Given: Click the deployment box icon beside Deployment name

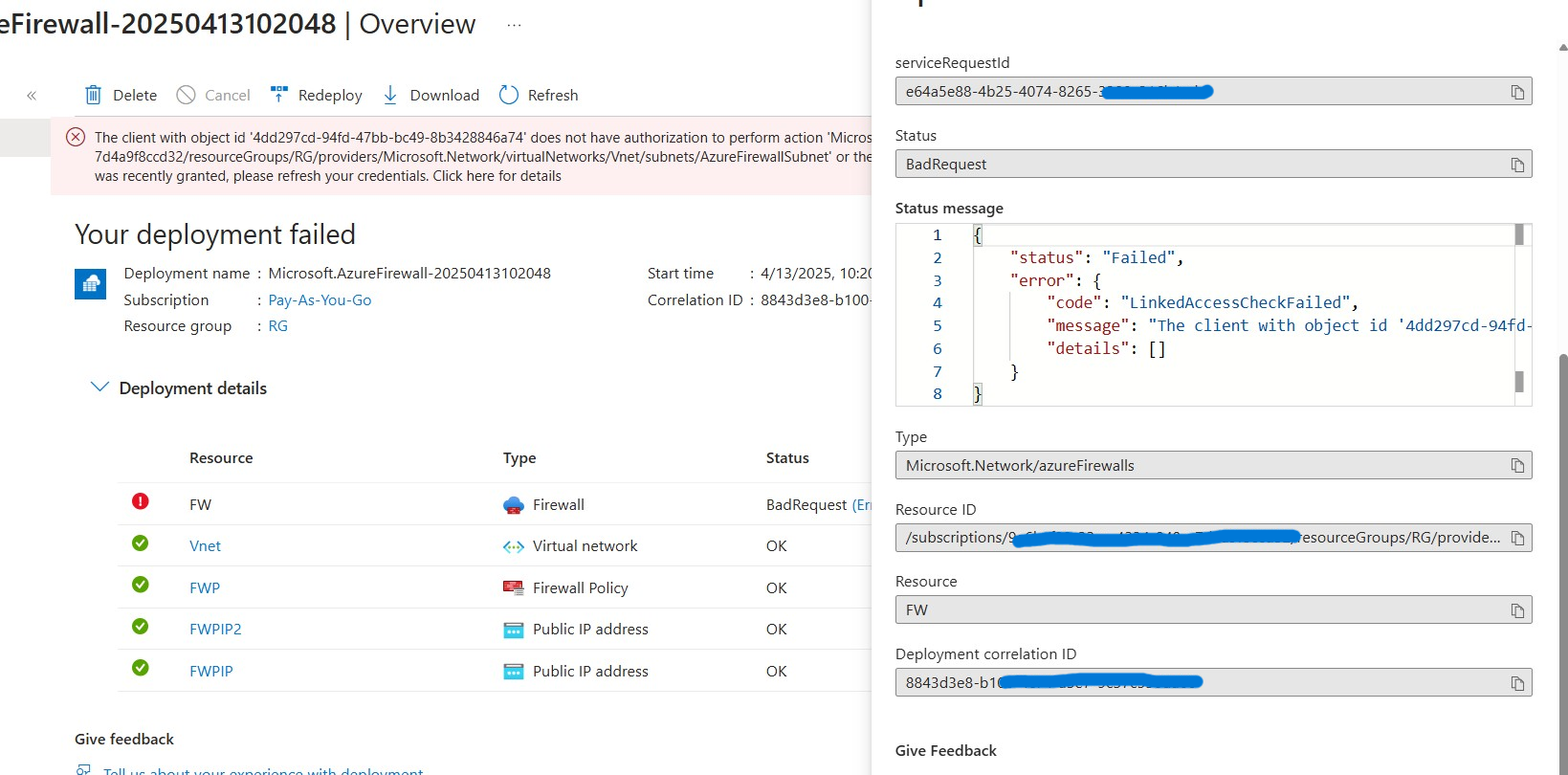Looking at the screenshot, I should click(x=90, y=284).
